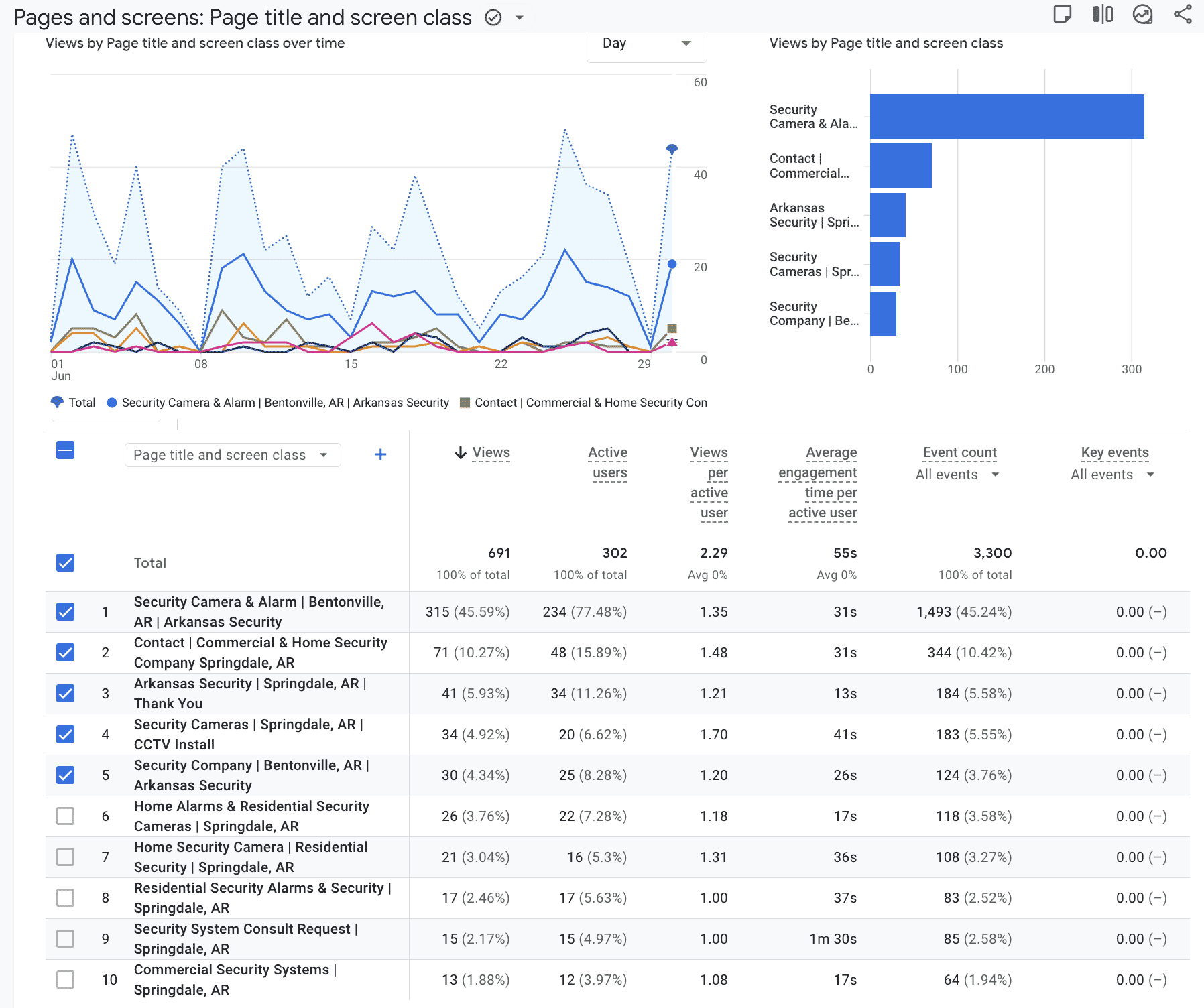Click the 1m 30s engagement time cell
The width and height of the screenshot is (1204, 1008).
833,939
